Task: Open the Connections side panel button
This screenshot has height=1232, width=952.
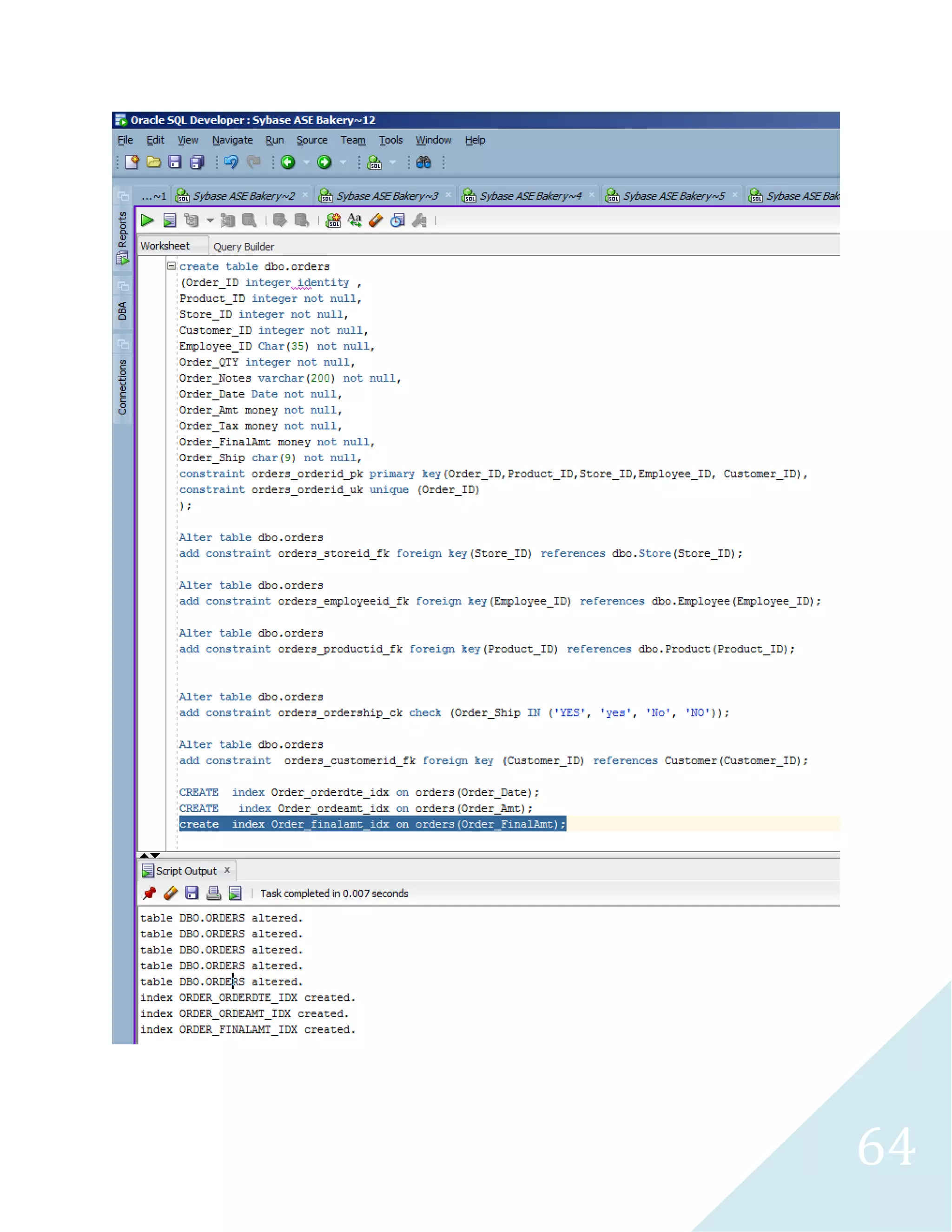Action: (x=122, y=387)
